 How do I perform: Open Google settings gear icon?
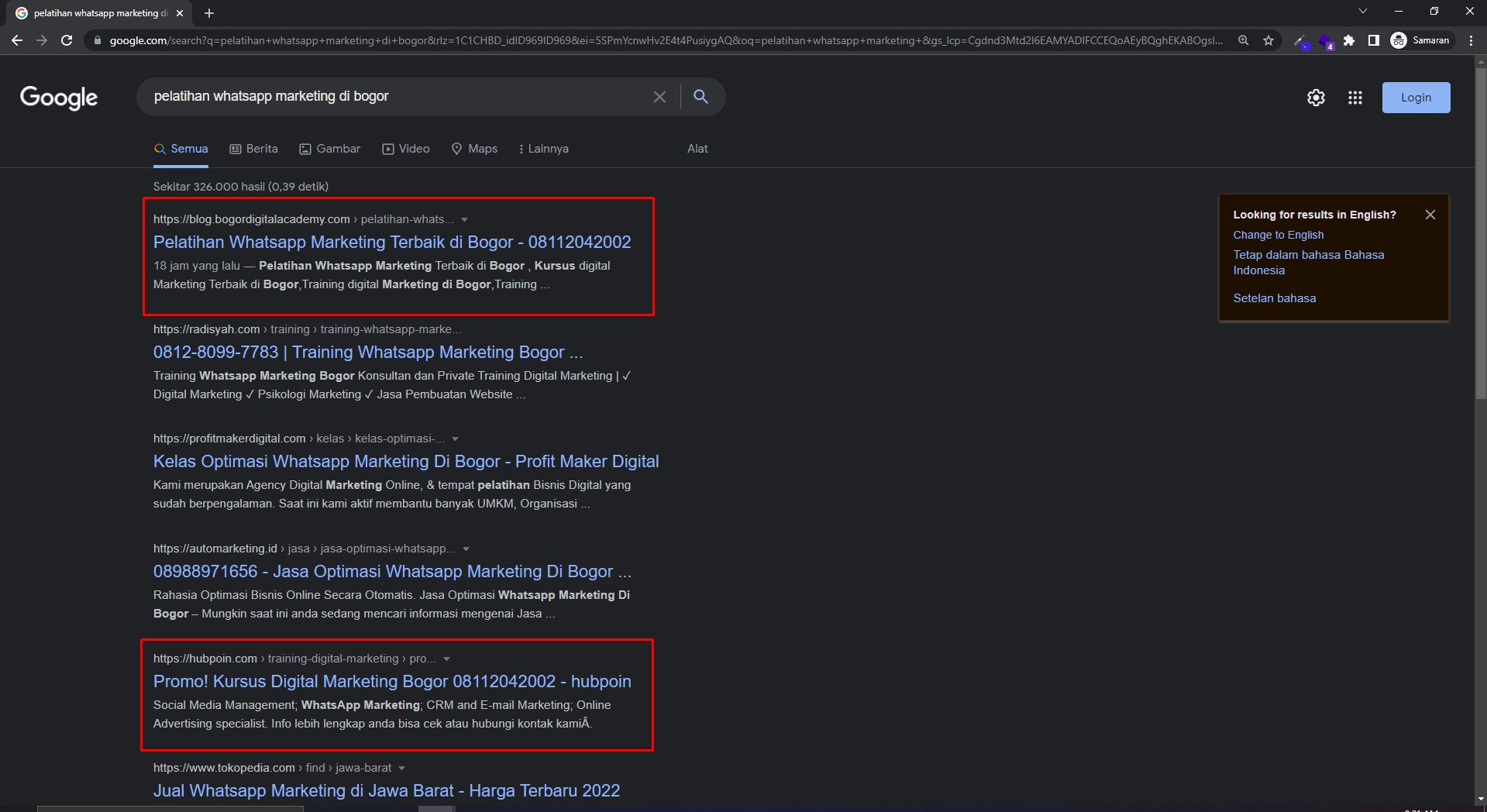tap(1316, 98)
